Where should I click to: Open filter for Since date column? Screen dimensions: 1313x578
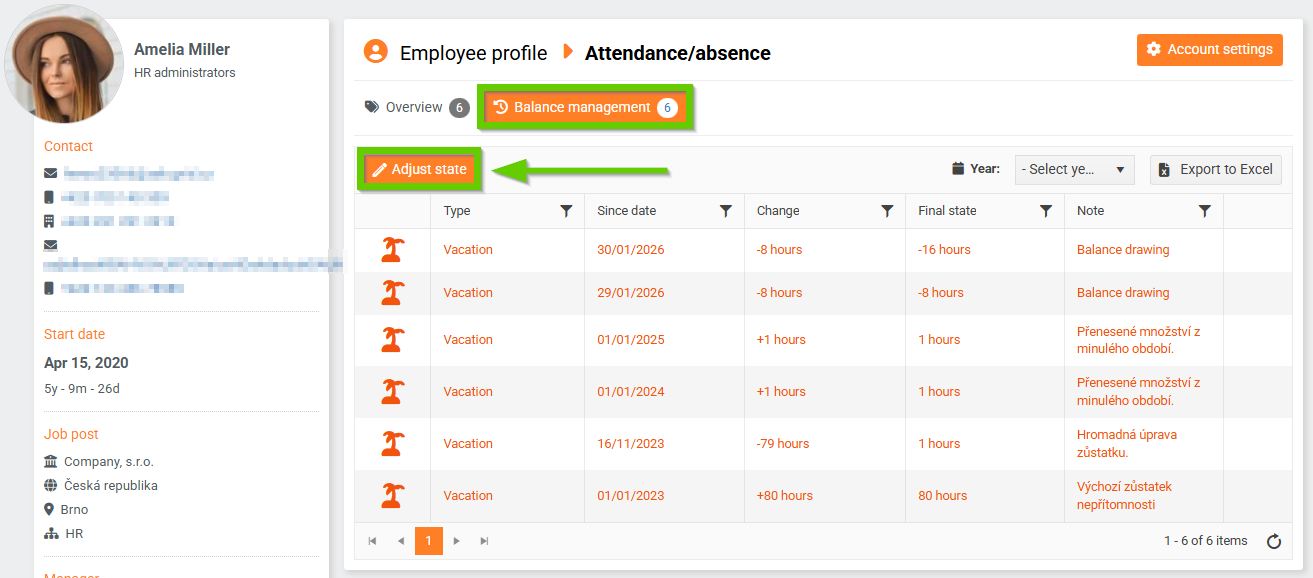(x=727, y=211)
